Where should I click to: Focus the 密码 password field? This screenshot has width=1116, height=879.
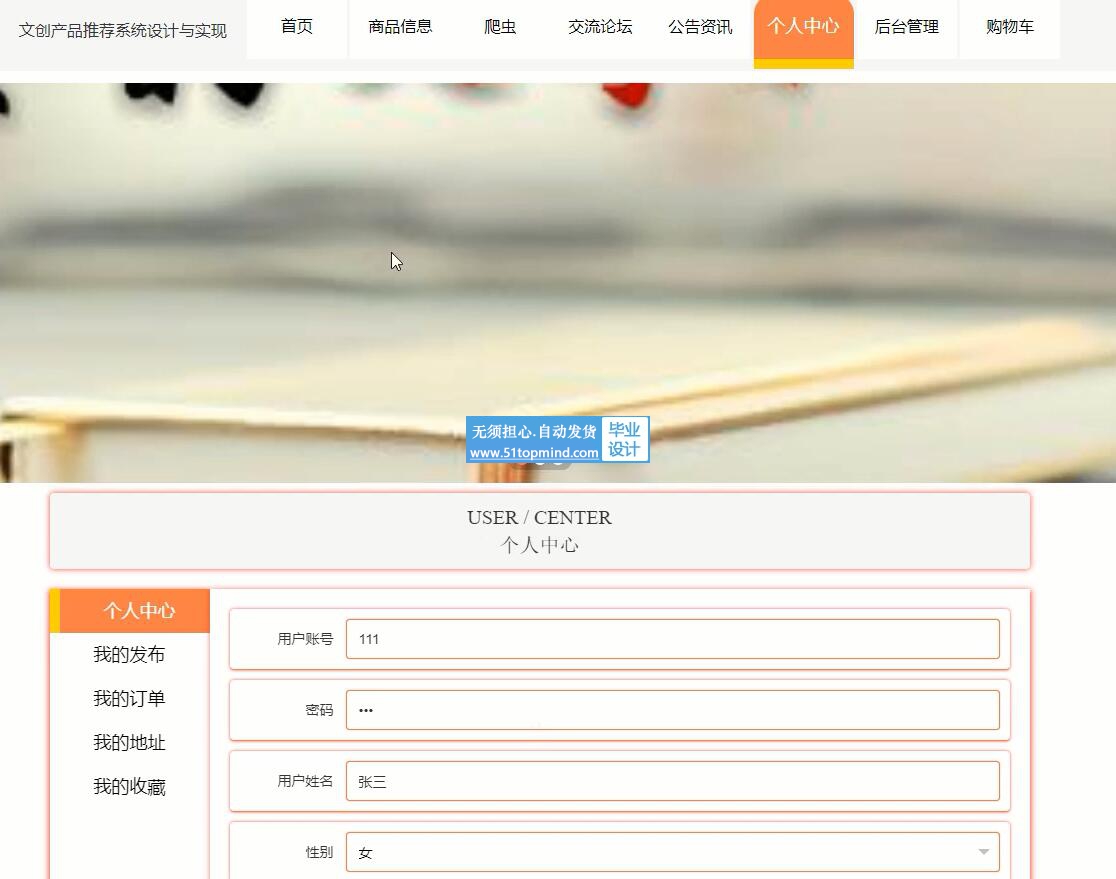[673, 710]
